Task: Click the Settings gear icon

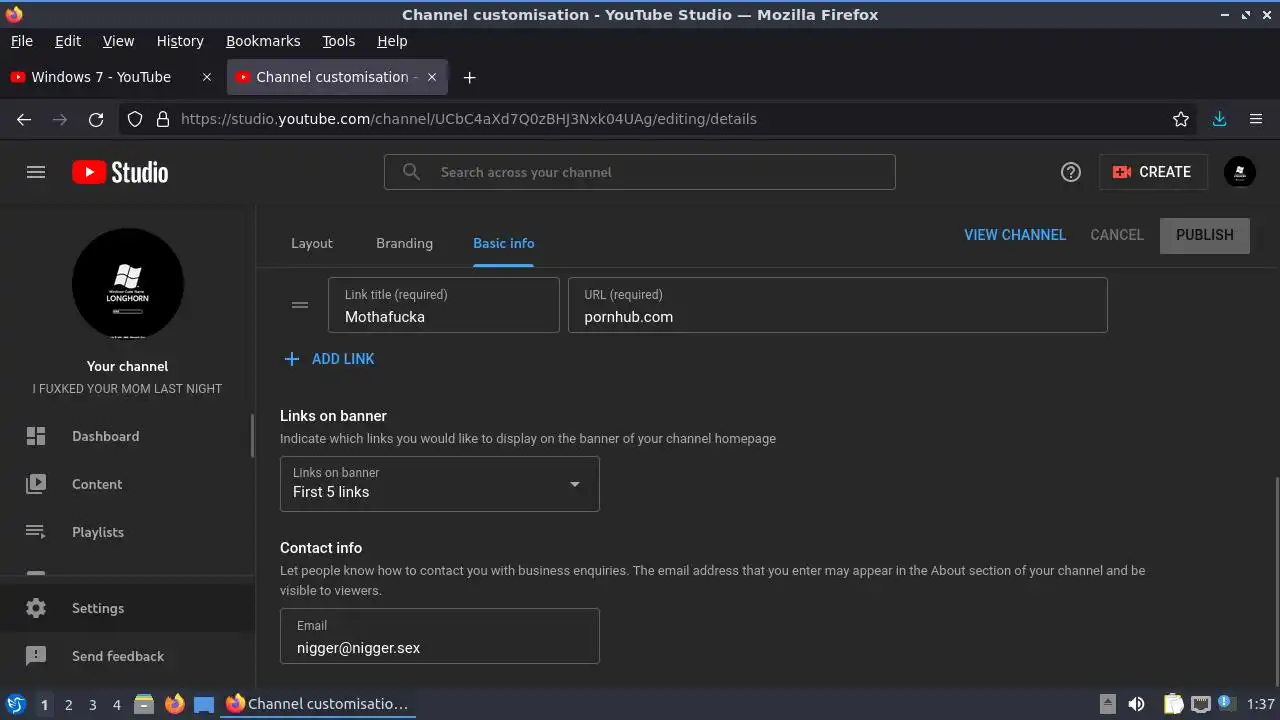Action: 36,608
